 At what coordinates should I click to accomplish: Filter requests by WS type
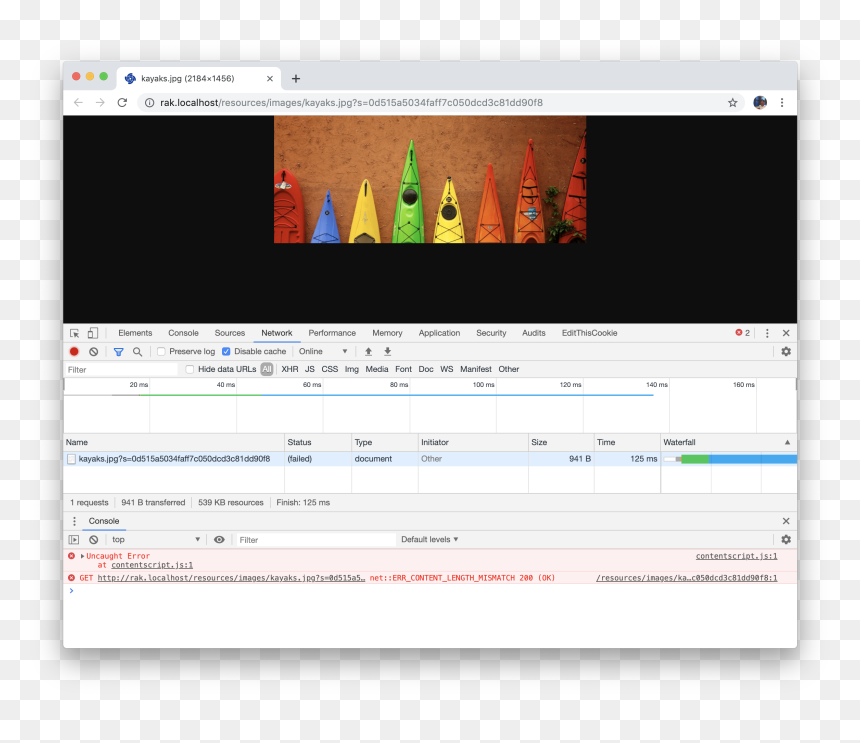pyautogui.click(x=446, y=369)
